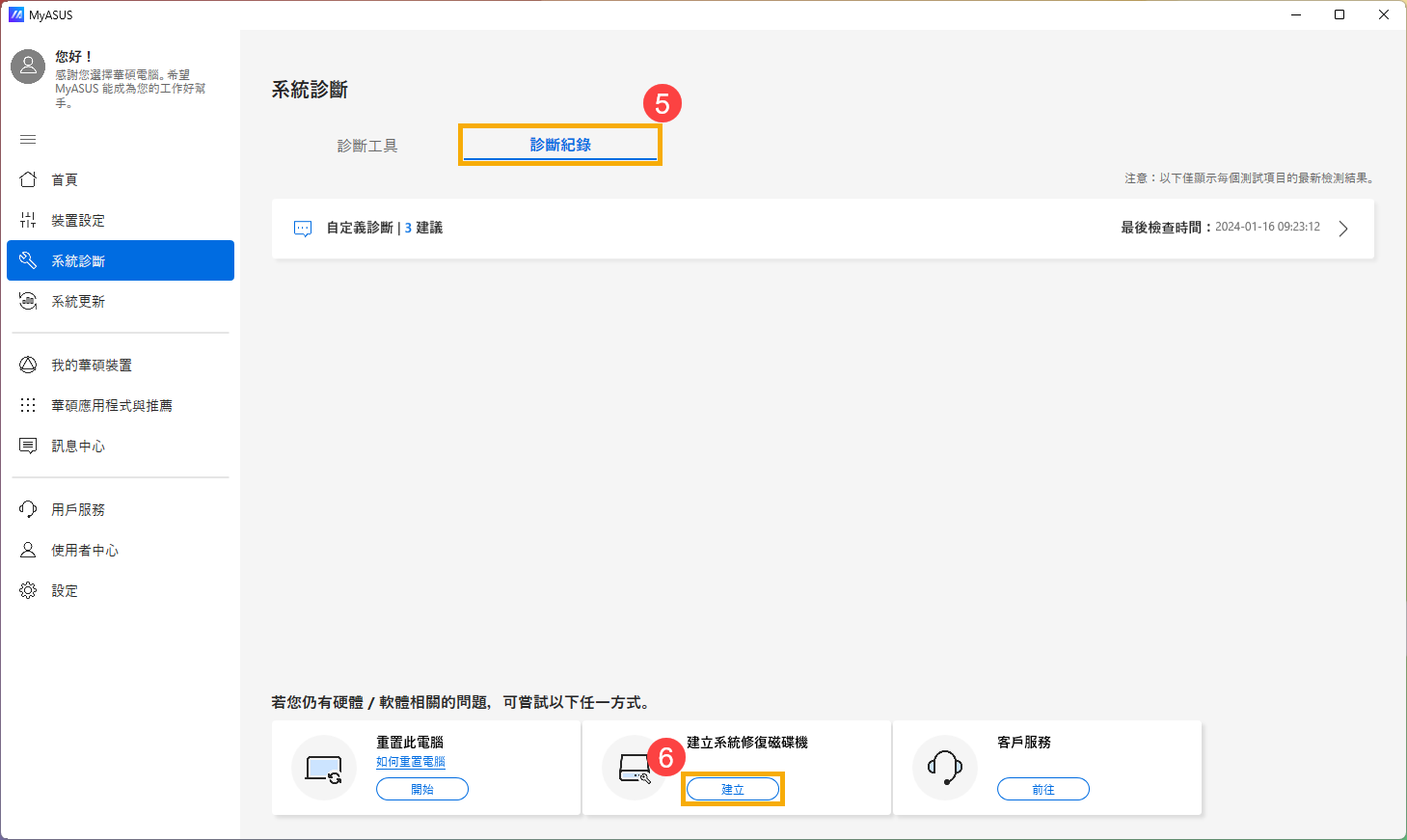
Task: Click the 3 建議 count text
Action: [x=423, y=228]
